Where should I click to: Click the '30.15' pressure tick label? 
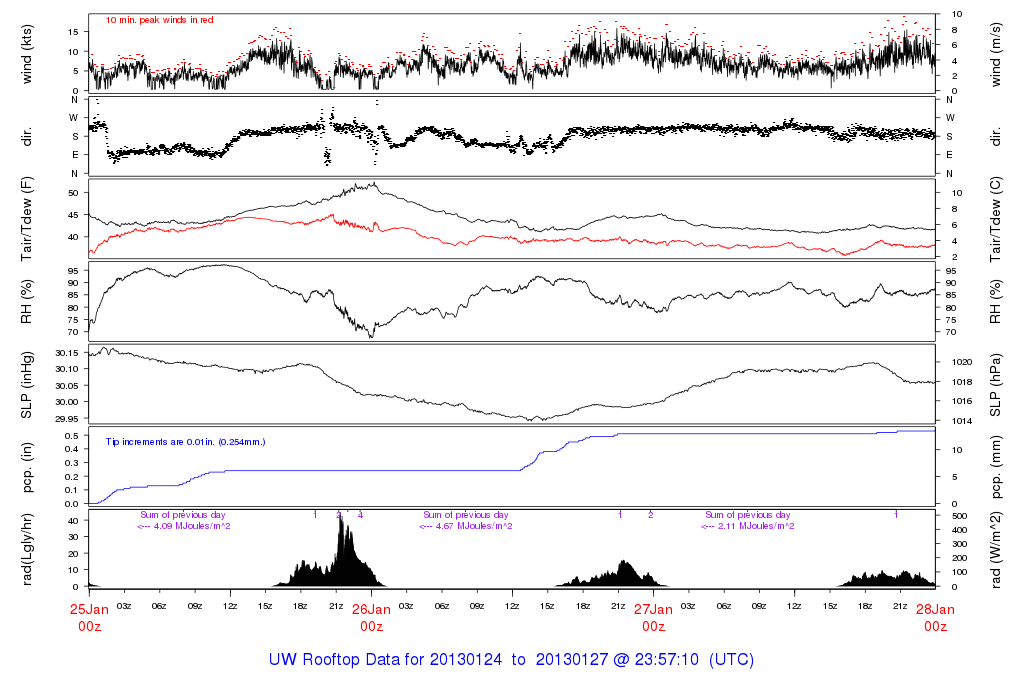pos(67,353)
